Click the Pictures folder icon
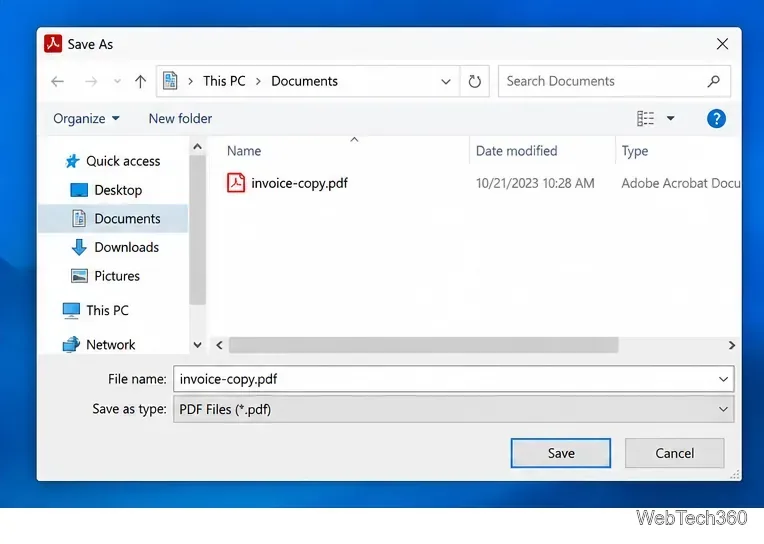This screenshot has height=544, width=764. (79, 276)
